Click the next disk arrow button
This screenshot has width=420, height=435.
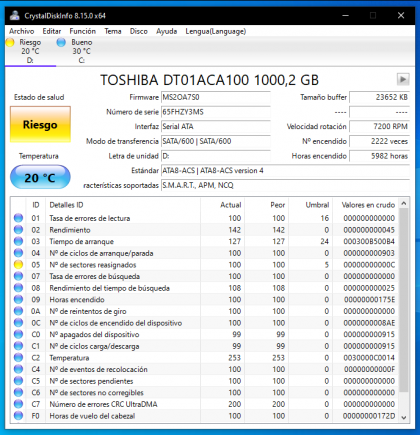click(x=403, y=79)
